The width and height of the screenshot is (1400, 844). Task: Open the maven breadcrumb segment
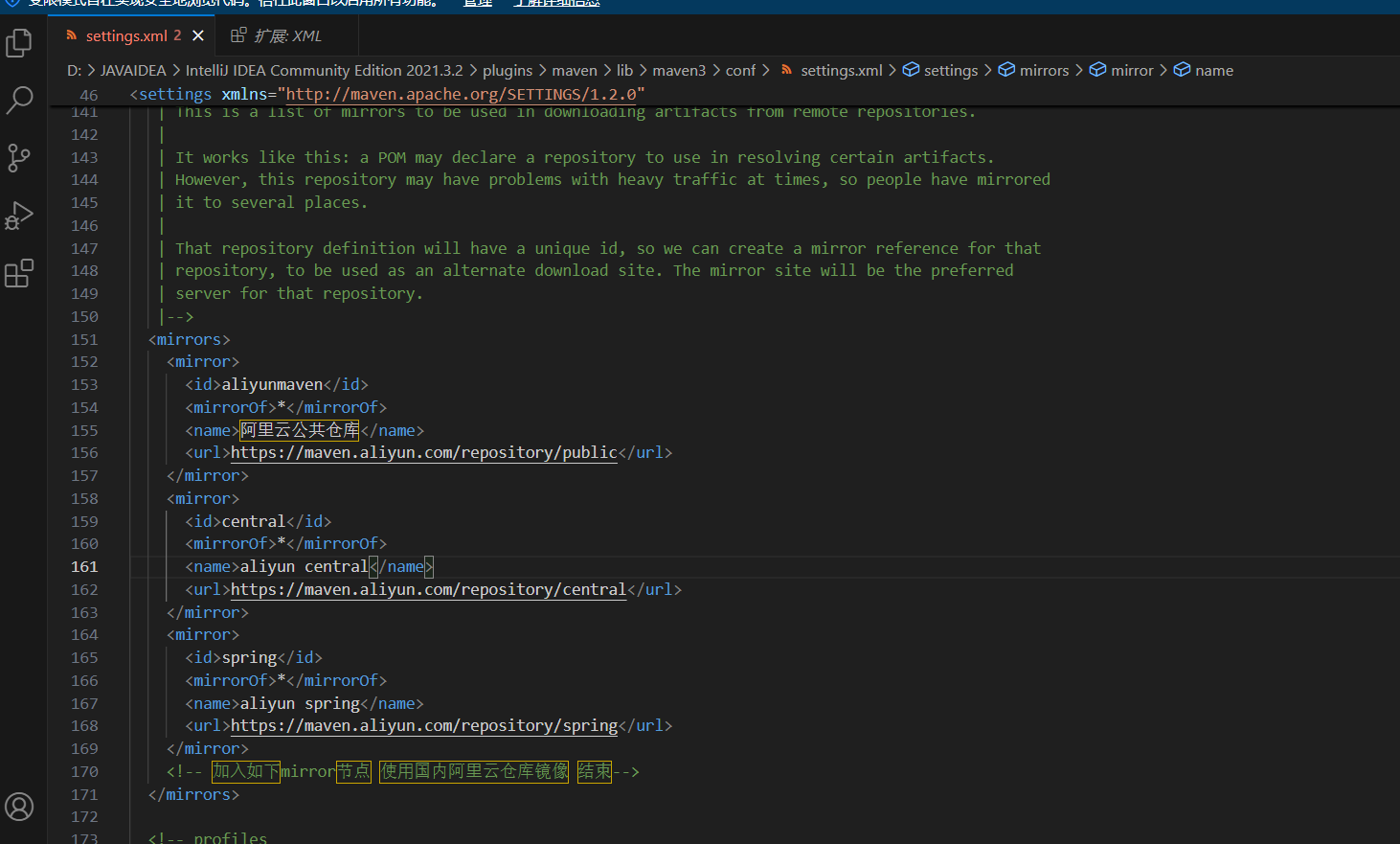point(575,70)
